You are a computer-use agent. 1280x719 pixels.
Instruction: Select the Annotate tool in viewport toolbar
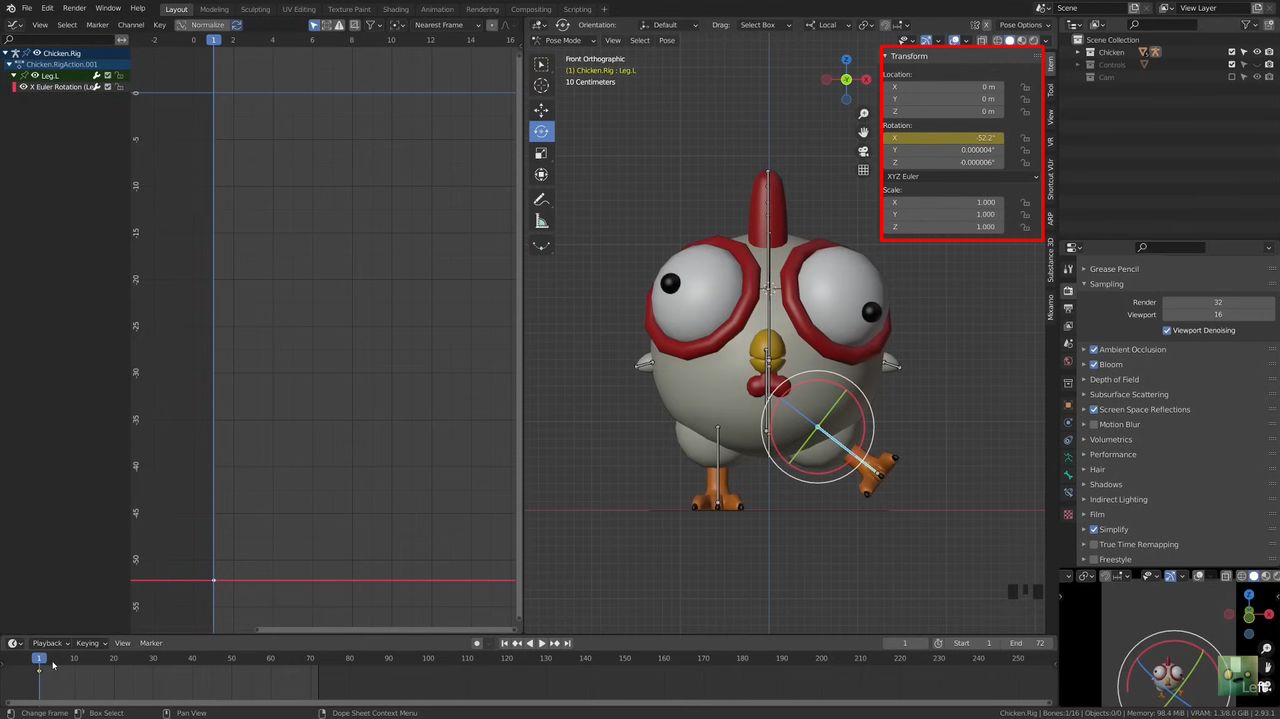(x=541, y=200)
